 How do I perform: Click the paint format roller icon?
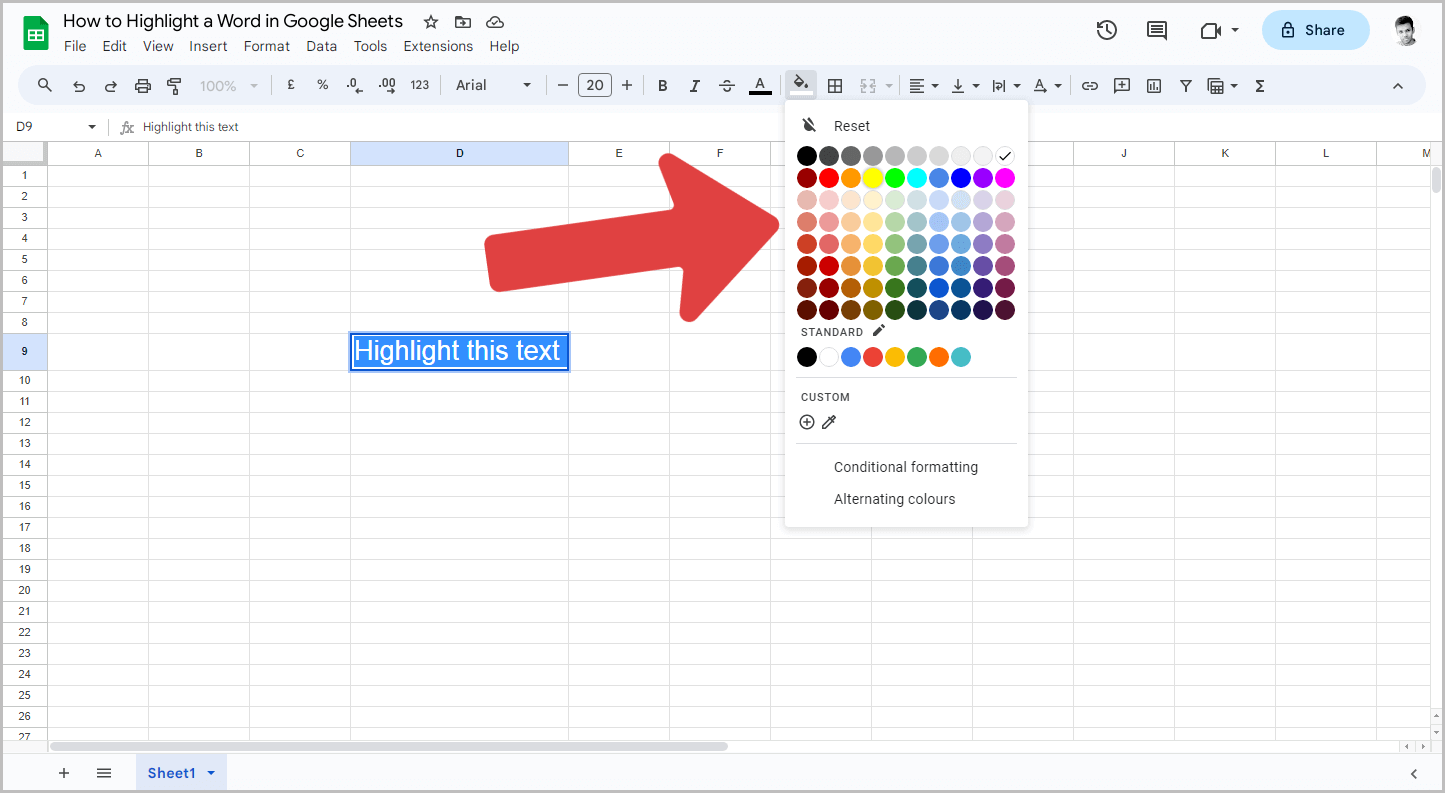[x=175, y=86]
